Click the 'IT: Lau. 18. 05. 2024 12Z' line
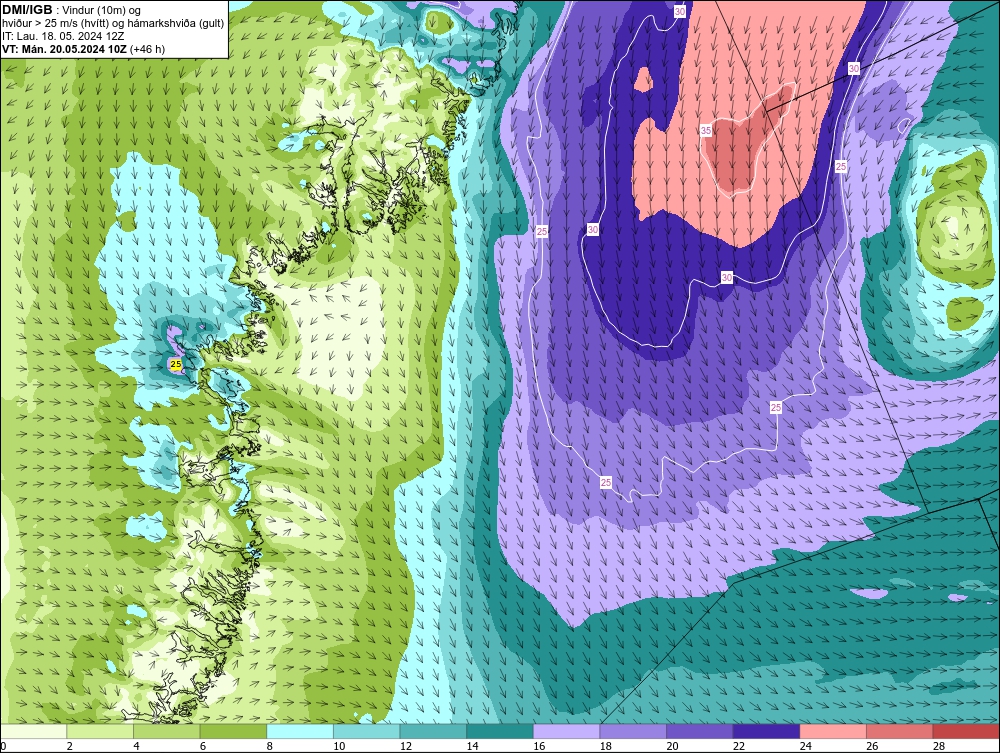 point(63,36)
